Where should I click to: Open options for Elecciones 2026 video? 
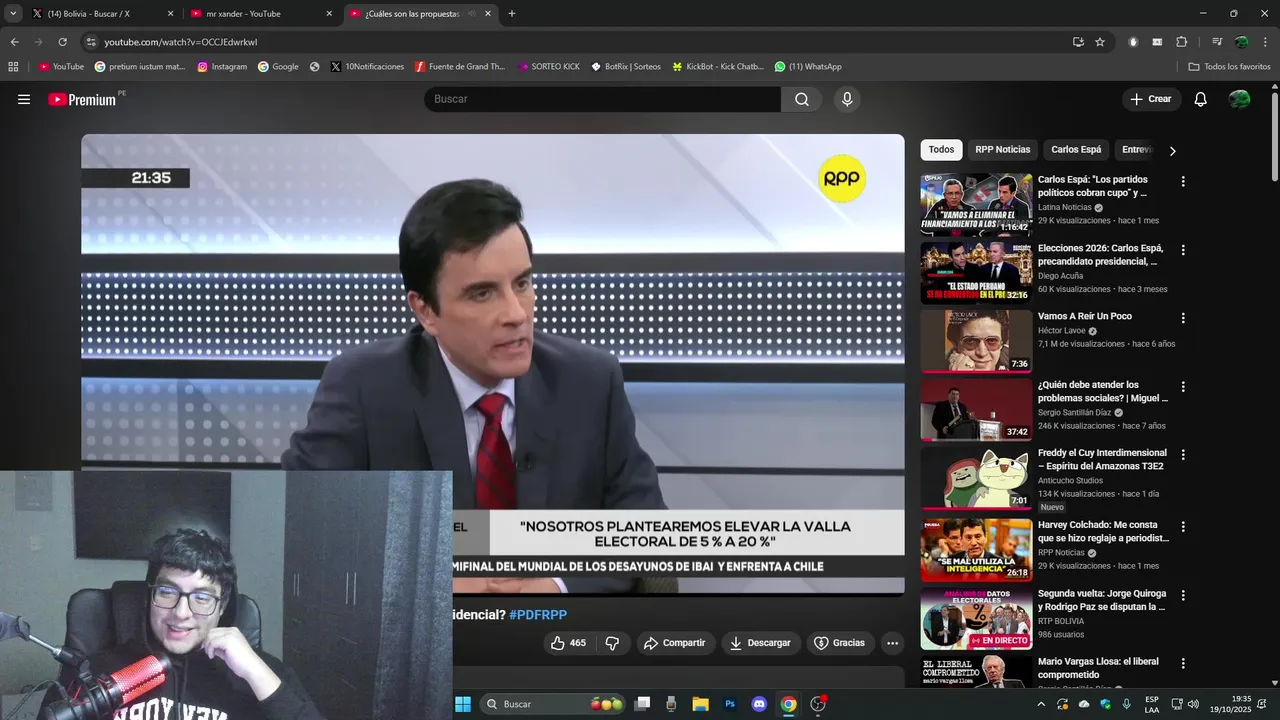coord(1183,250)
